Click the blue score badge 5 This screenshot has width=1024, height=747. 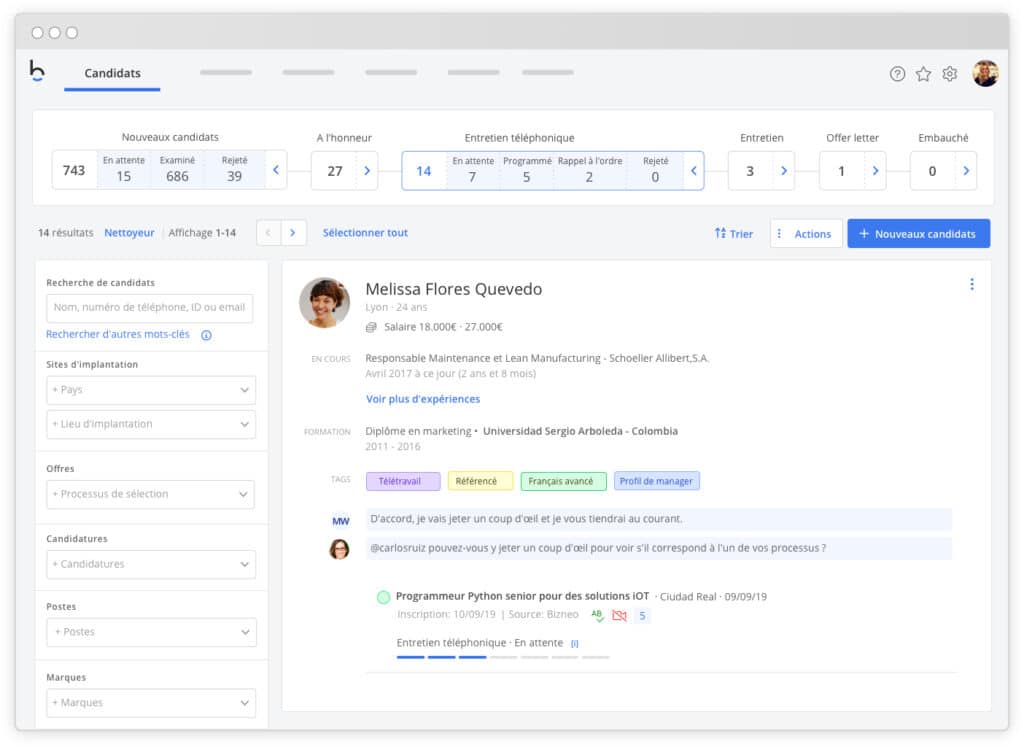coord(642,615)
